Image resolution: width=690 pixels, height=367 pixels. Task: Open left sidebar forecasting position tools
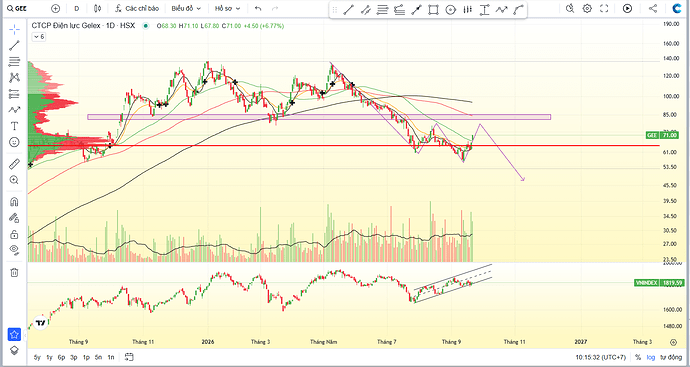click(15, 94)
